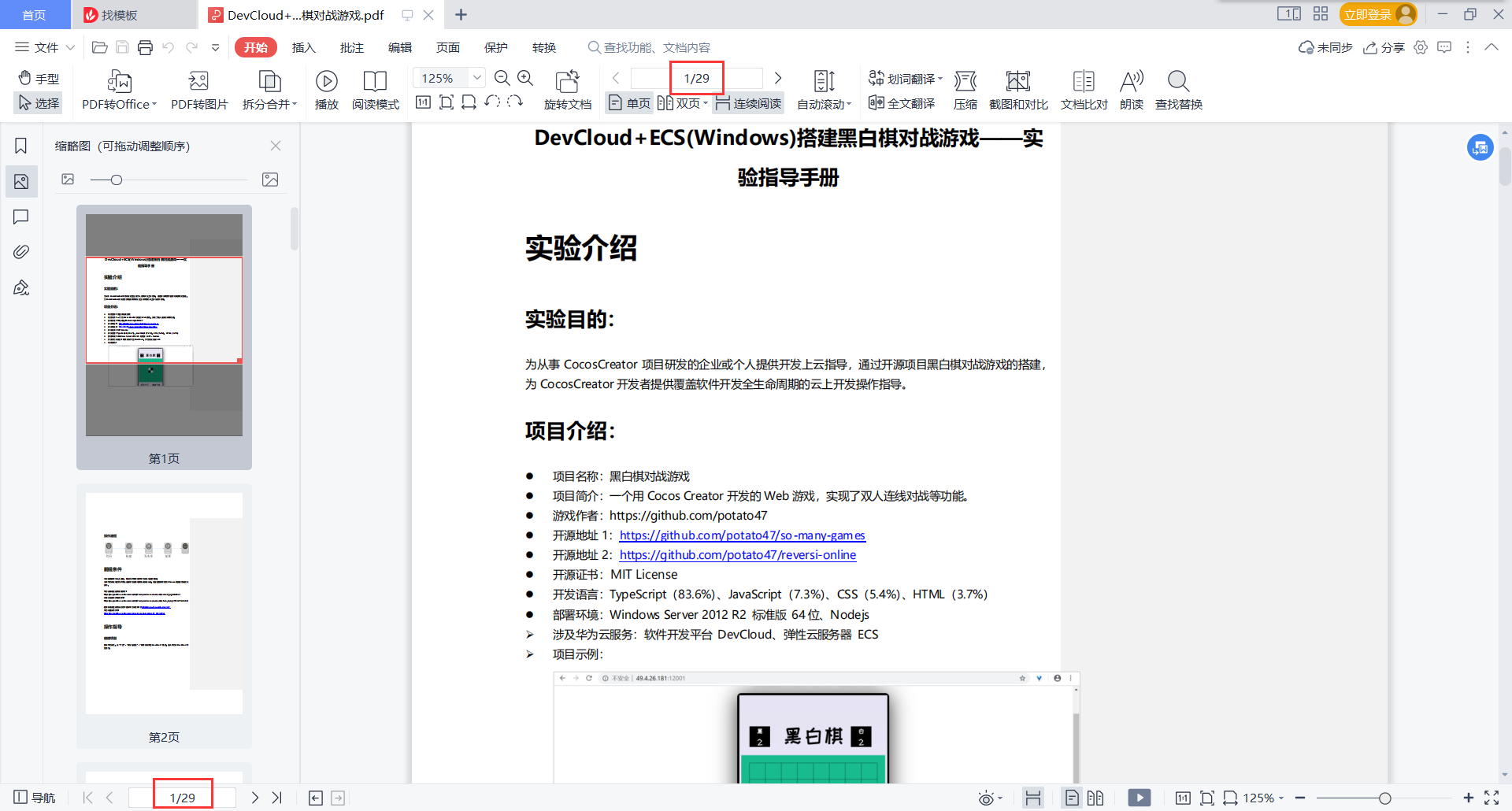Switch to the 批注 ribbon tab
Viewport: 1512px width, 811px height.
(x=352, y=47)
